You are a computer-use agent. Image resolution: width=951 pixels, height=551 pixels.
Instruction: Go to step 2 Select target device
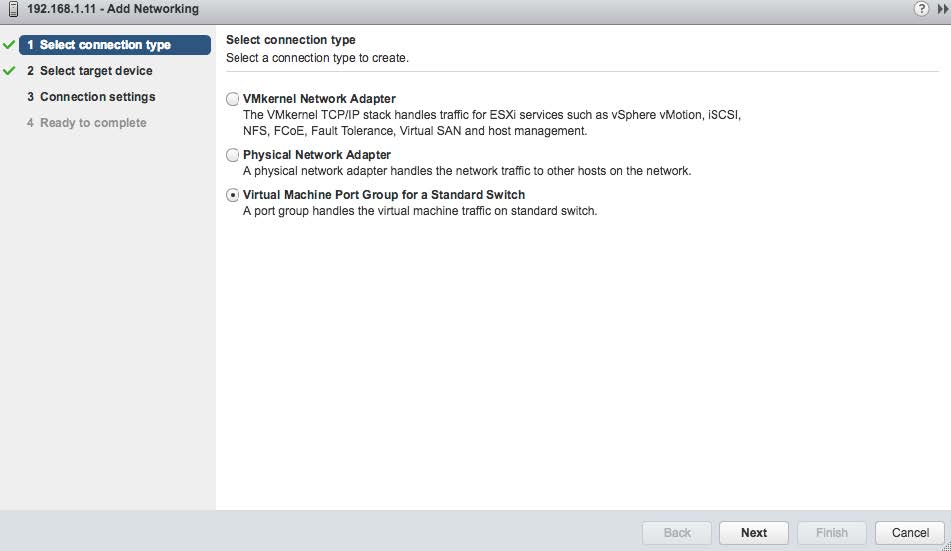click(x=96, y=71)
